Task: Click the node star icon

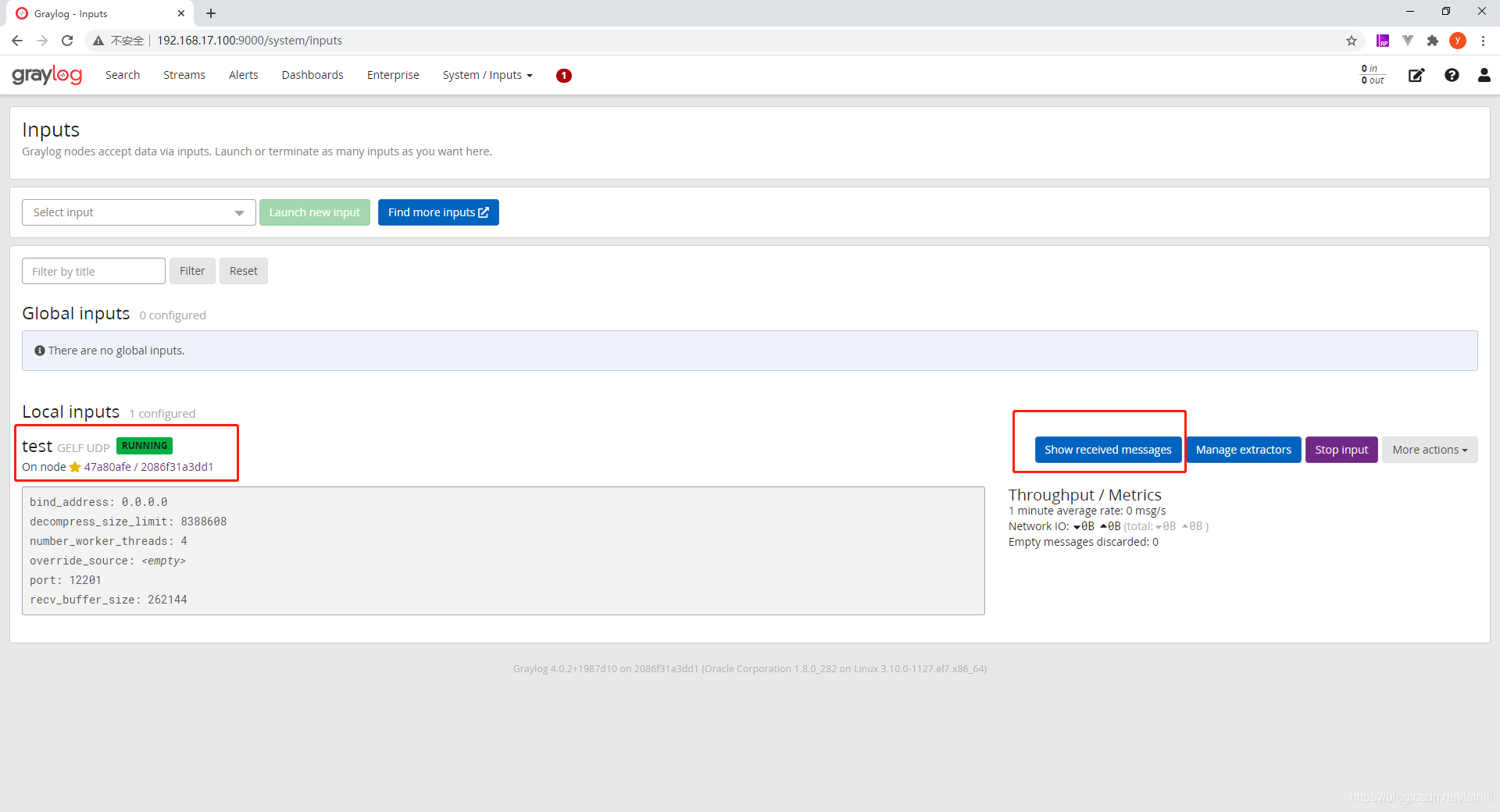Action: click(x=75, y=467)
